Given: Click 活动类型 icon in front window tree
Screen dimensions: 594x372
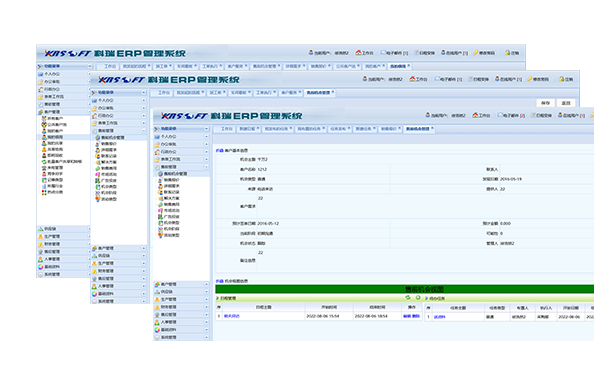Looking at the screenshot, I should pos(160,235).
